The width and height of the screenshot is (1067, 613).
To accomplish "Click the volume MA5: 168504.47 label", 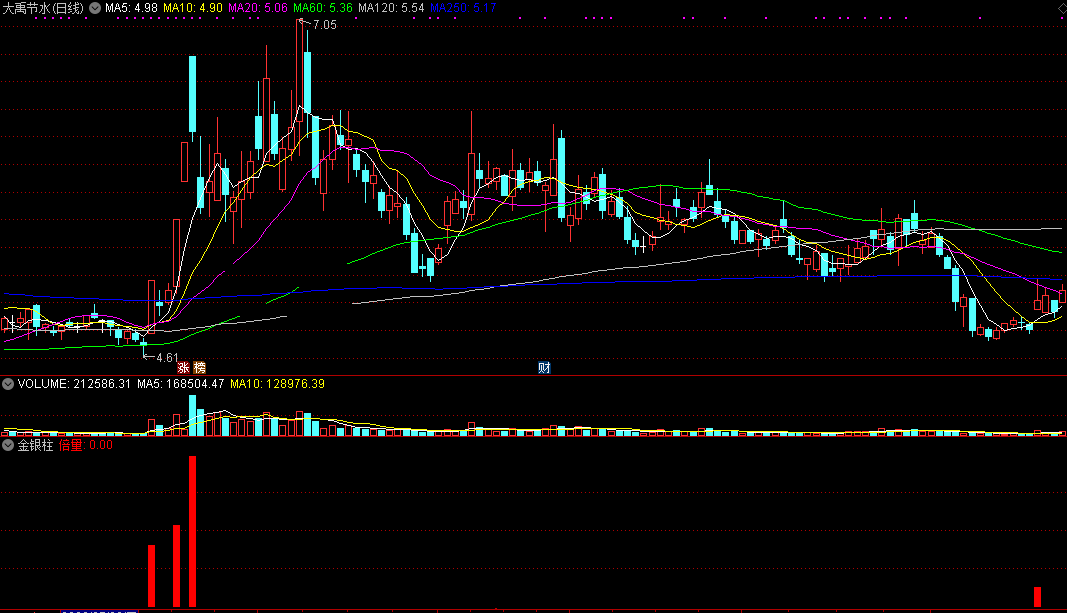I will coord(180,384).
